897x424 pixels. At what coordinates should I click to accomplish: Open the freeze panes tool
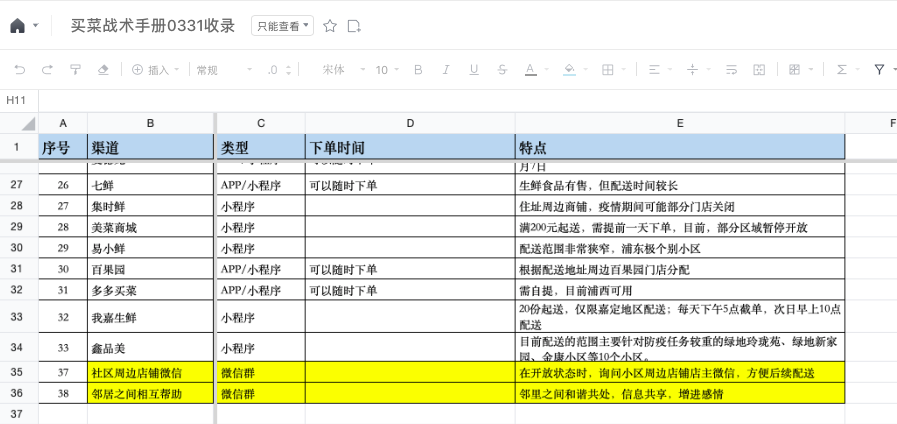click(794, 70)
